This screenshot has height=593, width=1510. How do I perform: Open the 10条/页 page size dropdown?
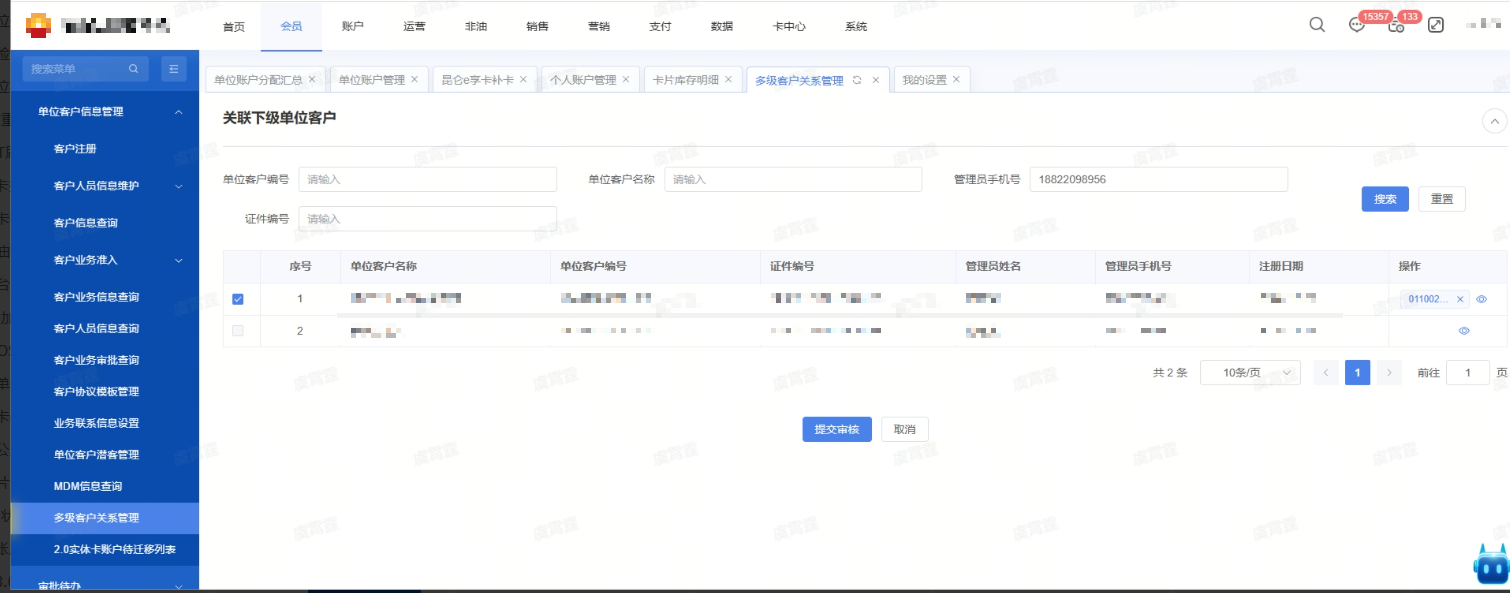tap(1250, 373)
